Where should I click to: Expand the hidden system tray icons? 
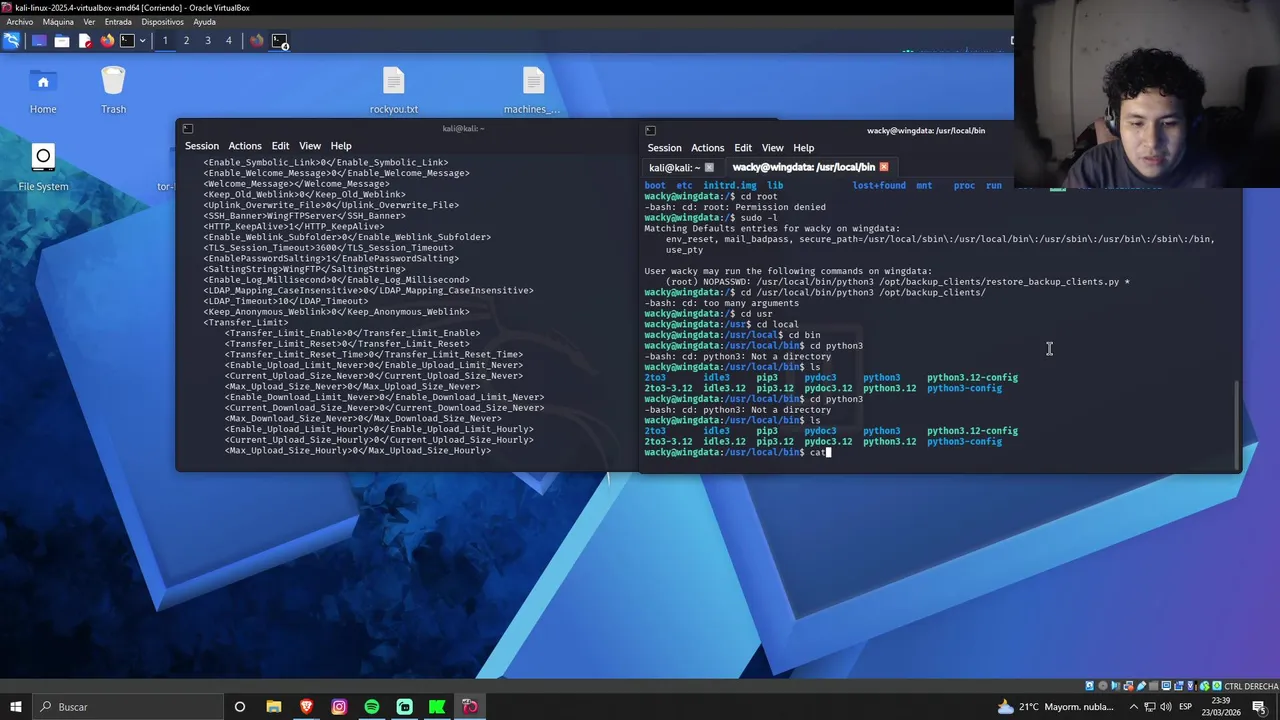click(1133, 707)
